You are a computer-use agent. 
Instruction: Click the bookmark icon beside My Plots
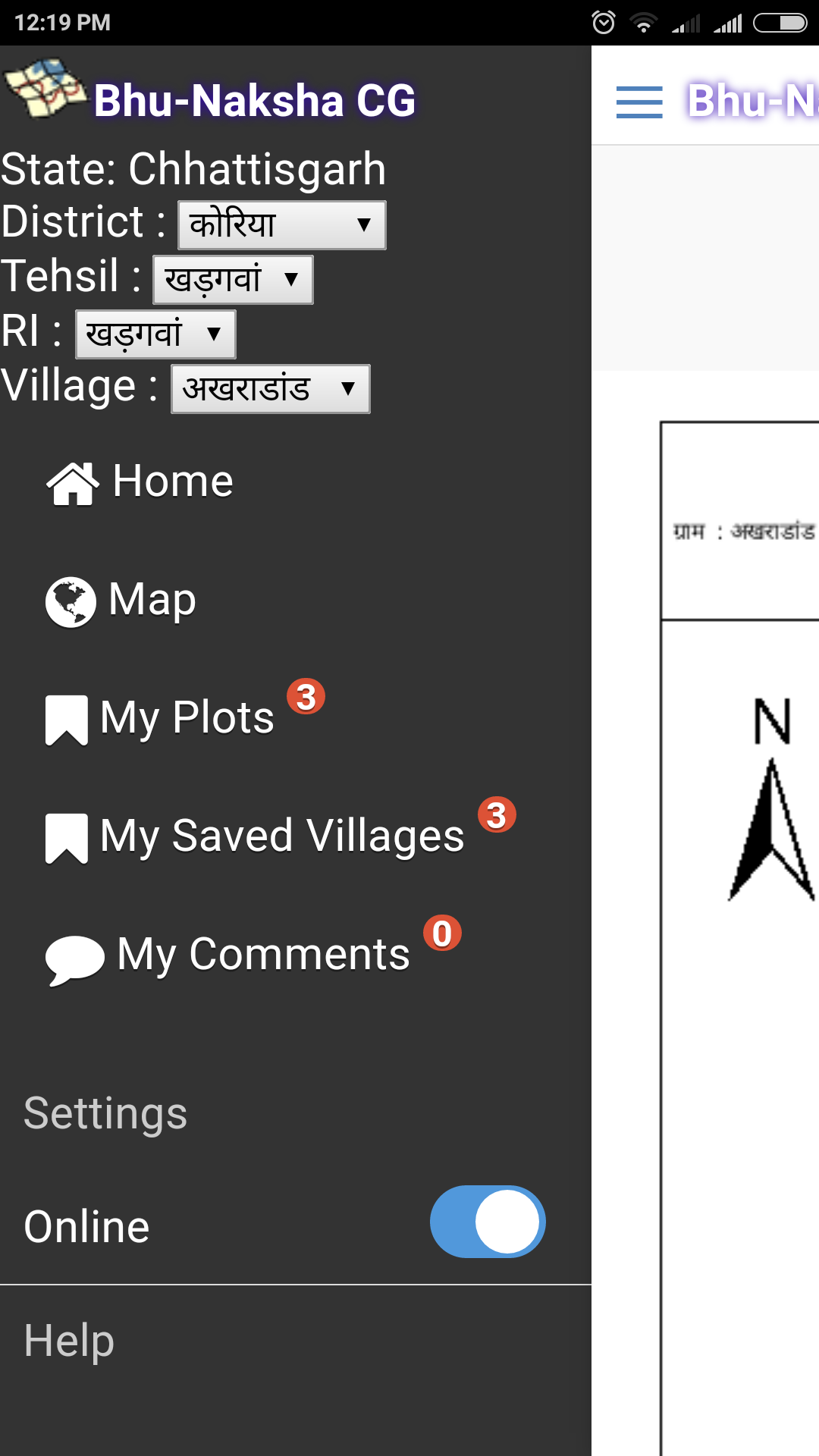click(67, 720)
